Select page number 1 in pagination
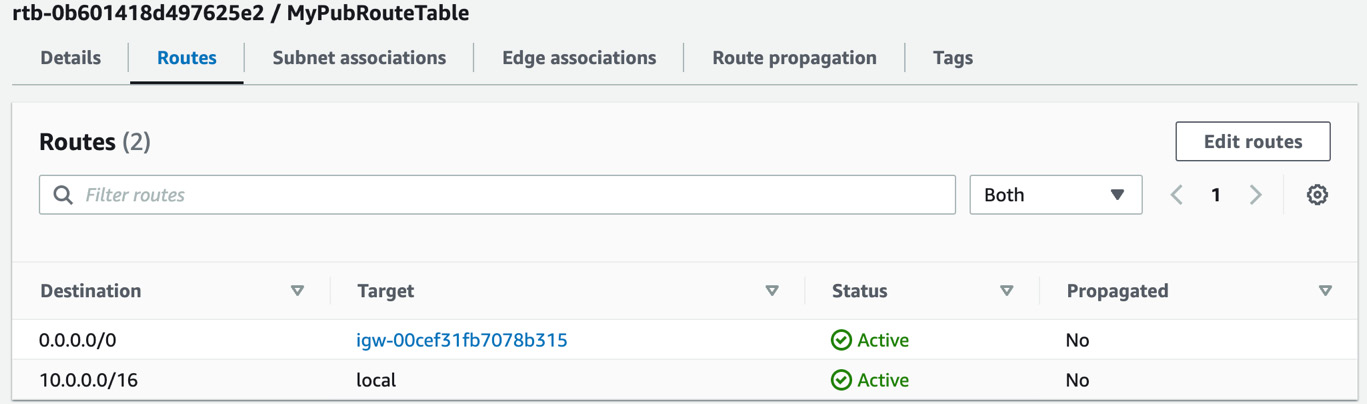The image size is (1367, 404). coord(1216,195)
